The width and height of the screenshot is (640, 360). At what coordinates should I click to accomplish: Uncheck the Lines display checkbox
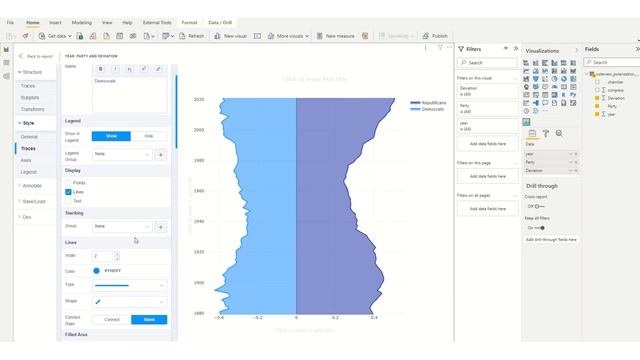tap(68, 192)
